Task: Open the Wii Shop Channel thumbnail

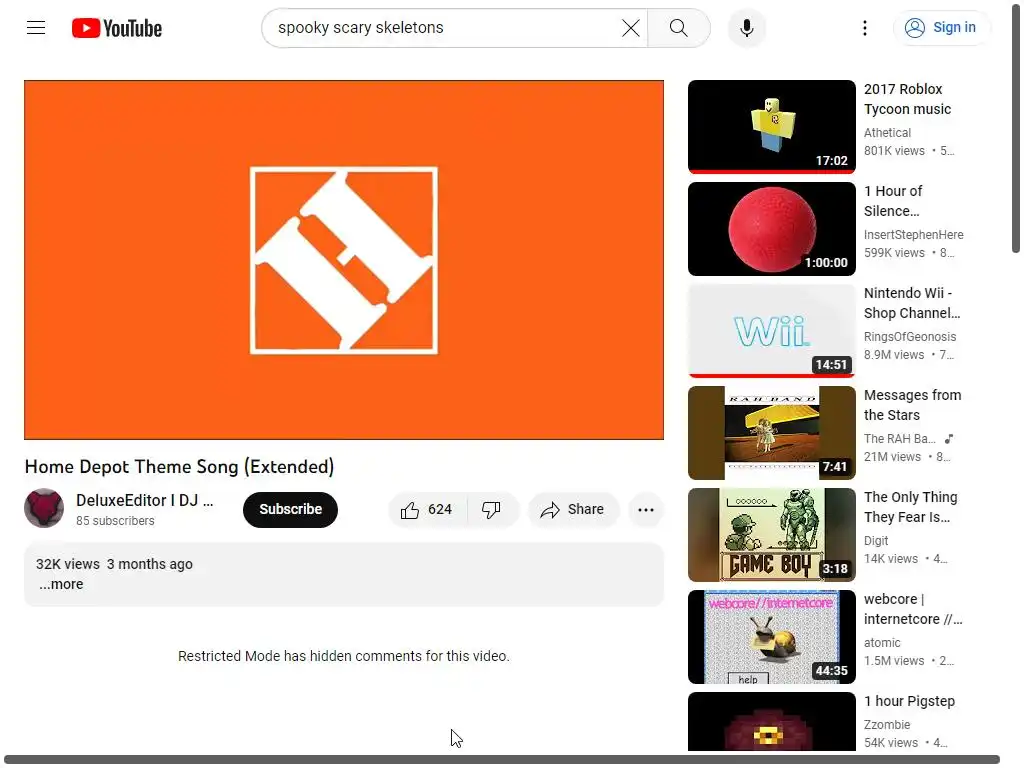Action: [771, 330]
